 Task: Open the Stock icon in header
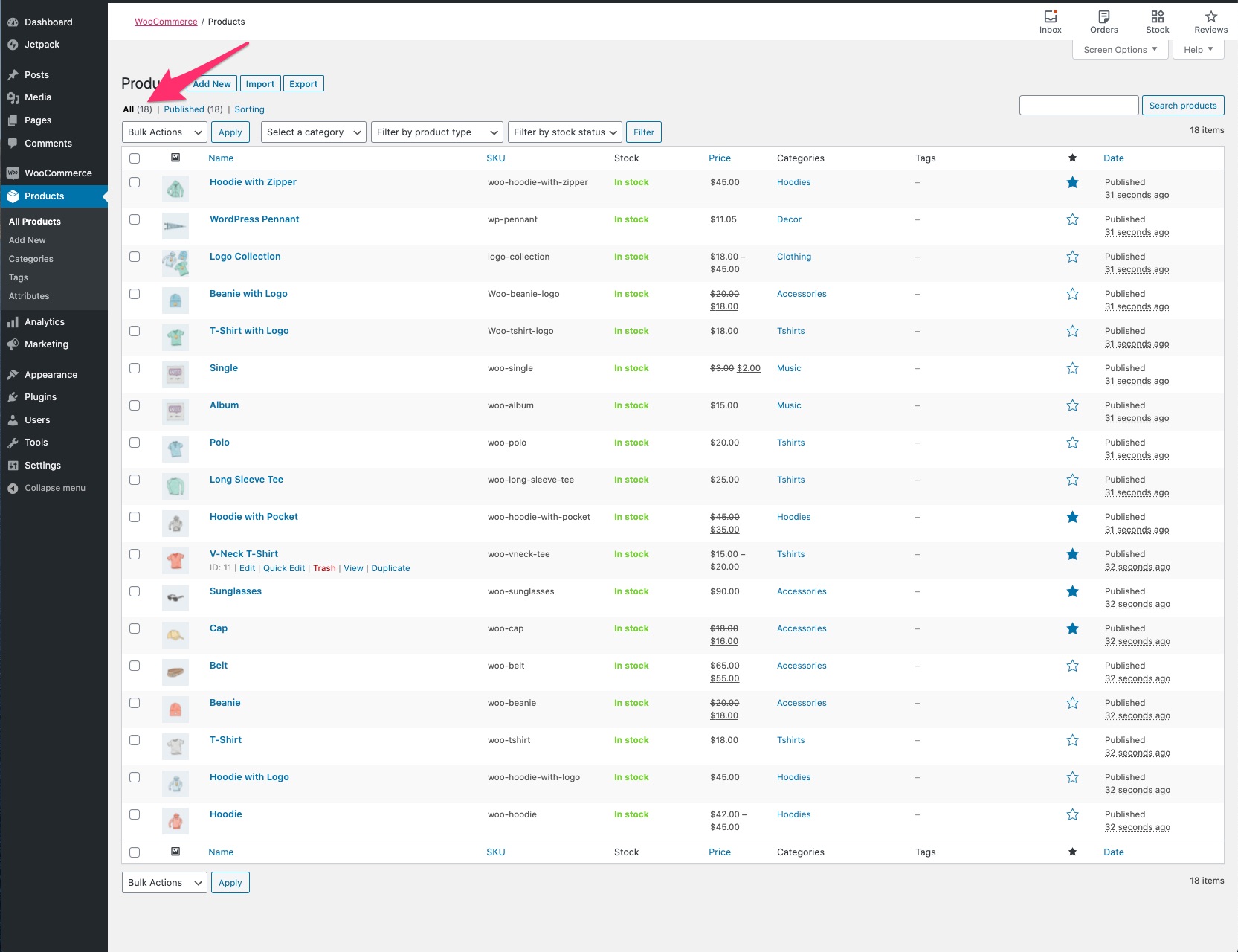pyautogui.click(x=1157, y=16)
